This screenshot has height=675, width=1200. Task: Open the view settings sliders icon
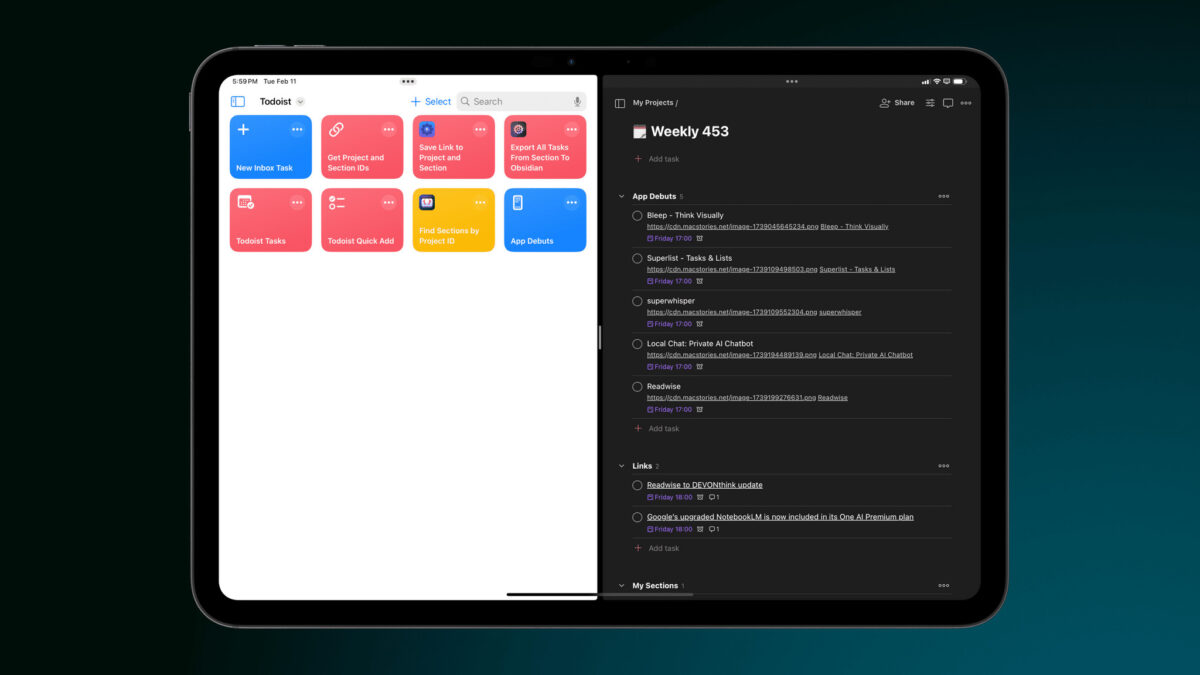930,103
